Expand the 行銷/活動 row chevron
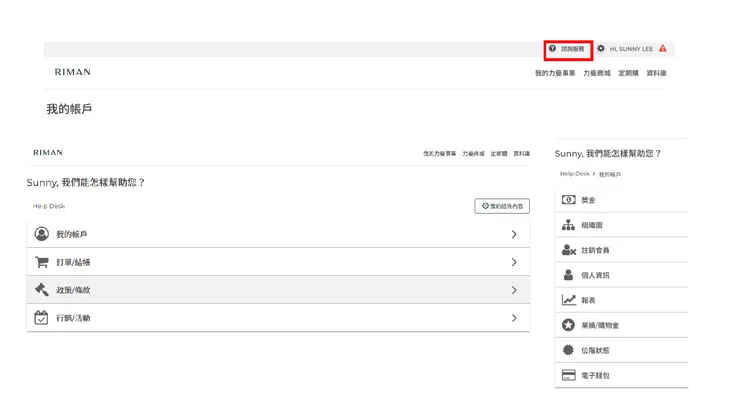740x416 pixels. click(514, 318)
